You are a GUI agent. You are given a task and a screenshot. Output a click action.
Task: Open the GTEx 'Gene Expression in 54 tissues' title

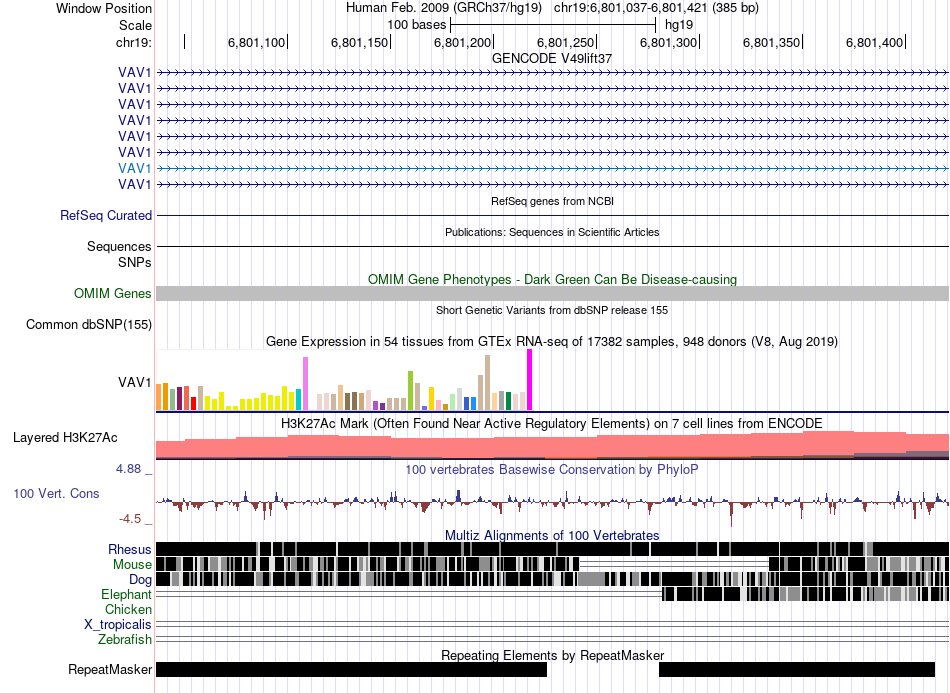pyautogui.click(x=552, y=342)
